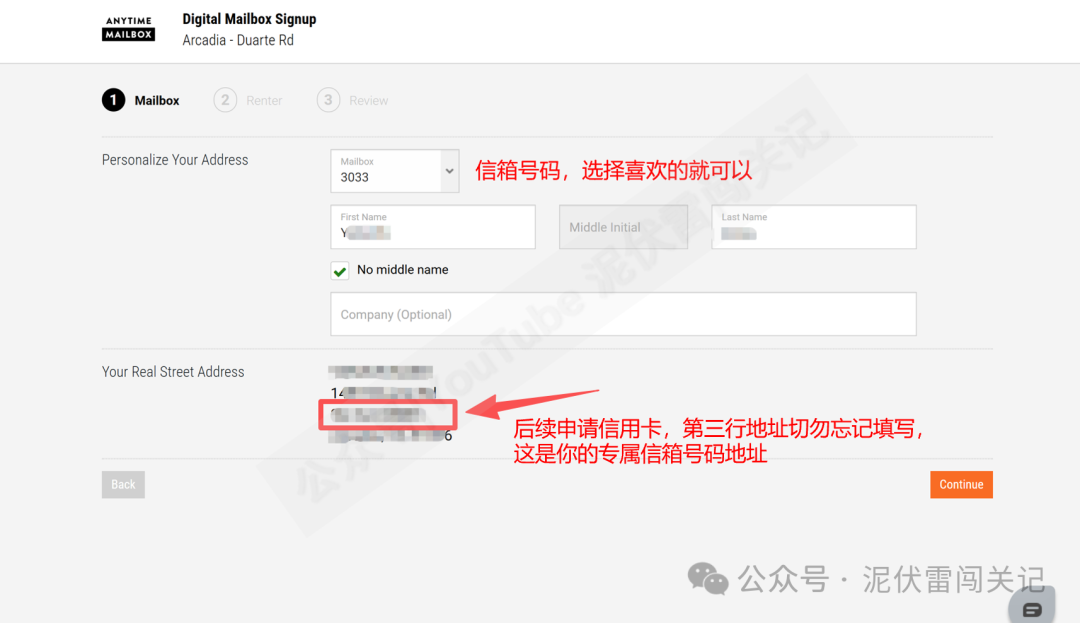Click the Your Real Street Address label
1080x623 pixels.
click(173, 372)
